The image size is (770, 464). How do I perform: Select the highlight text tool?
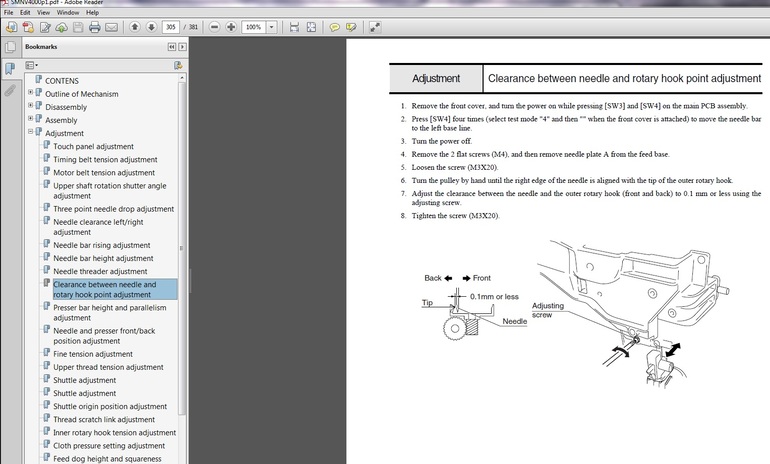(351, 27)
